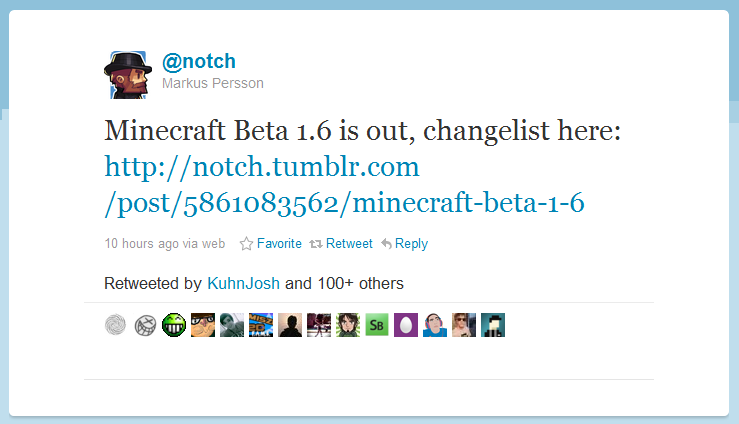Click the blue headphones cartoon avatar
This screenshot has height=424, width=739.
click(x=435, y=325)
